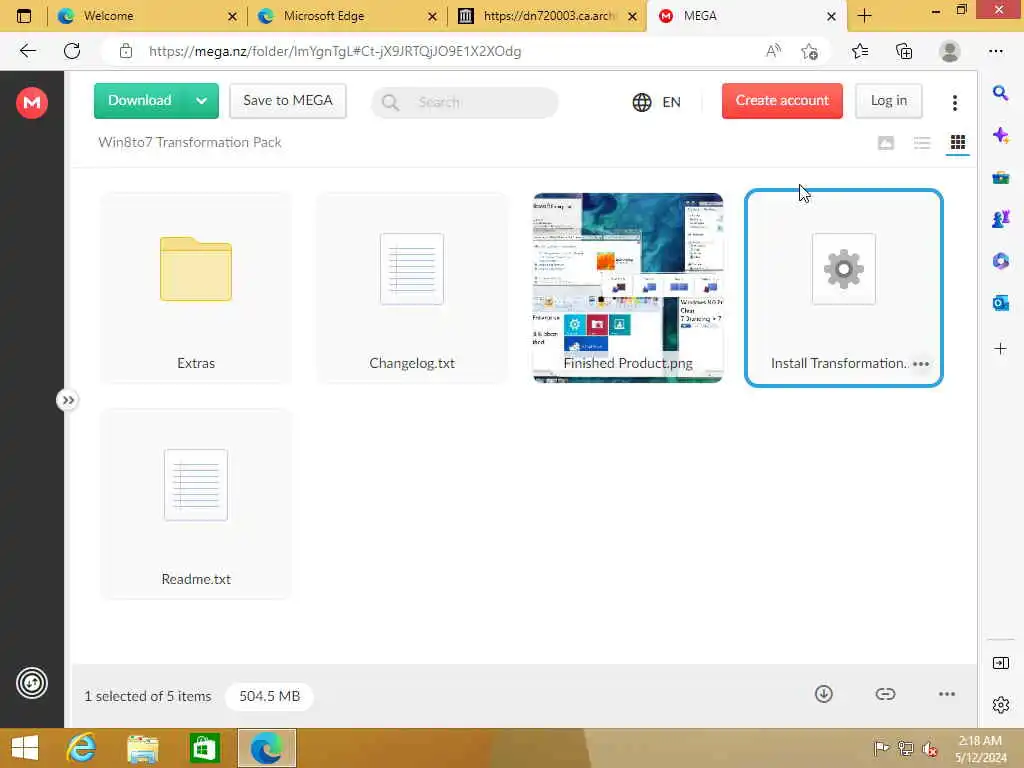Screen dimensions: 1024x768
Task: Click the 504.5 MB size label
Action: 269,696
